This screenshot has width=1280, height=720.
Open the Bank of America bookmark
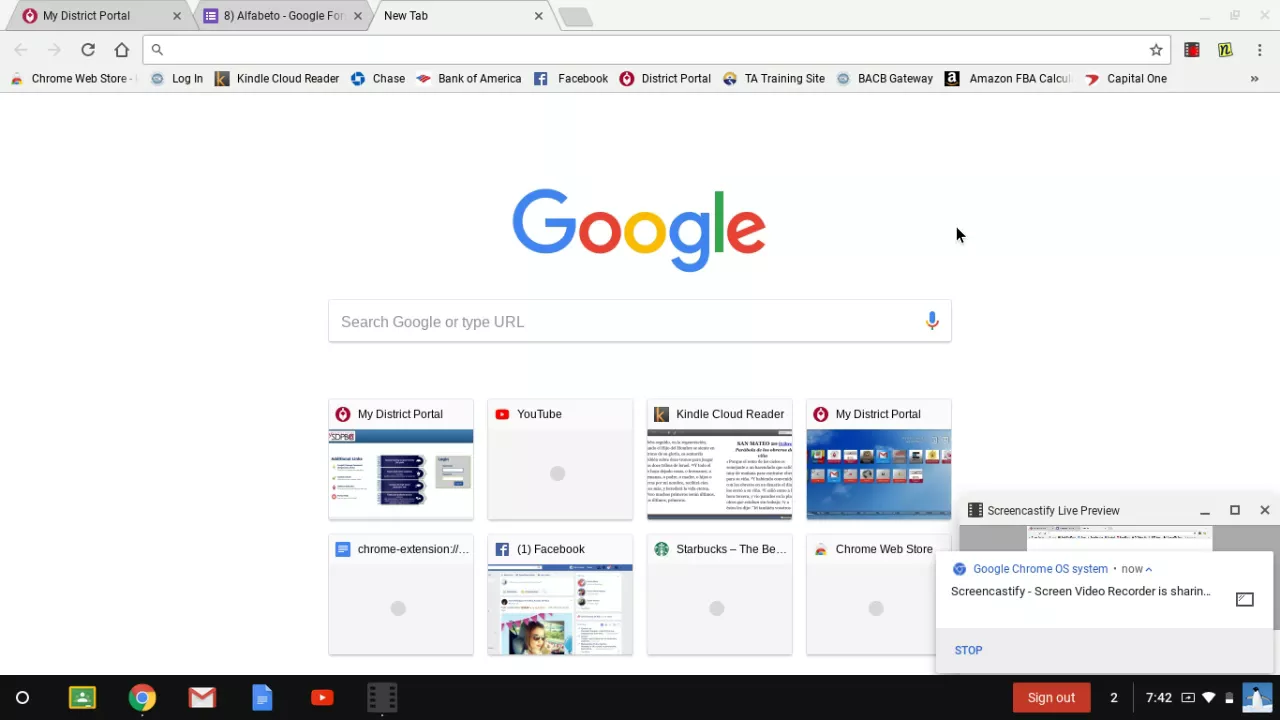469,78
